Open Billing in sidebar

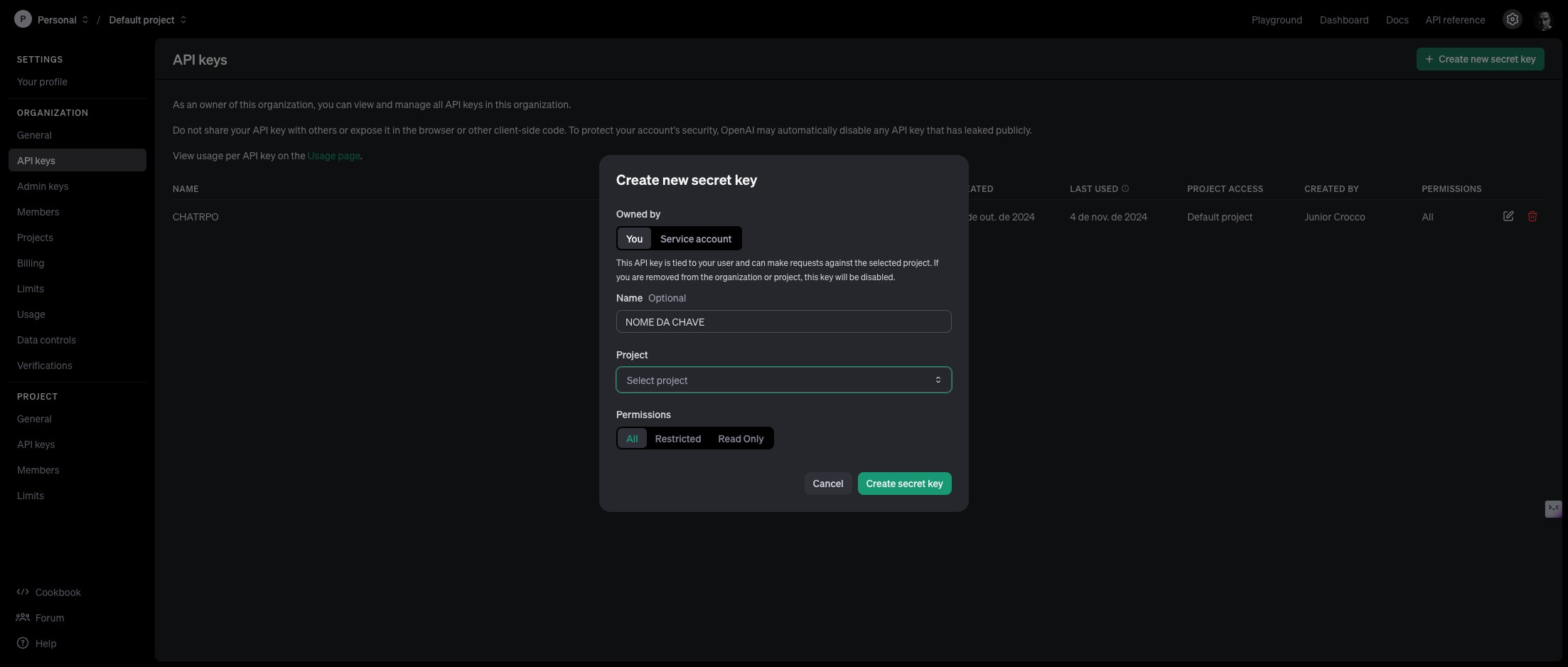click(77, 263)
